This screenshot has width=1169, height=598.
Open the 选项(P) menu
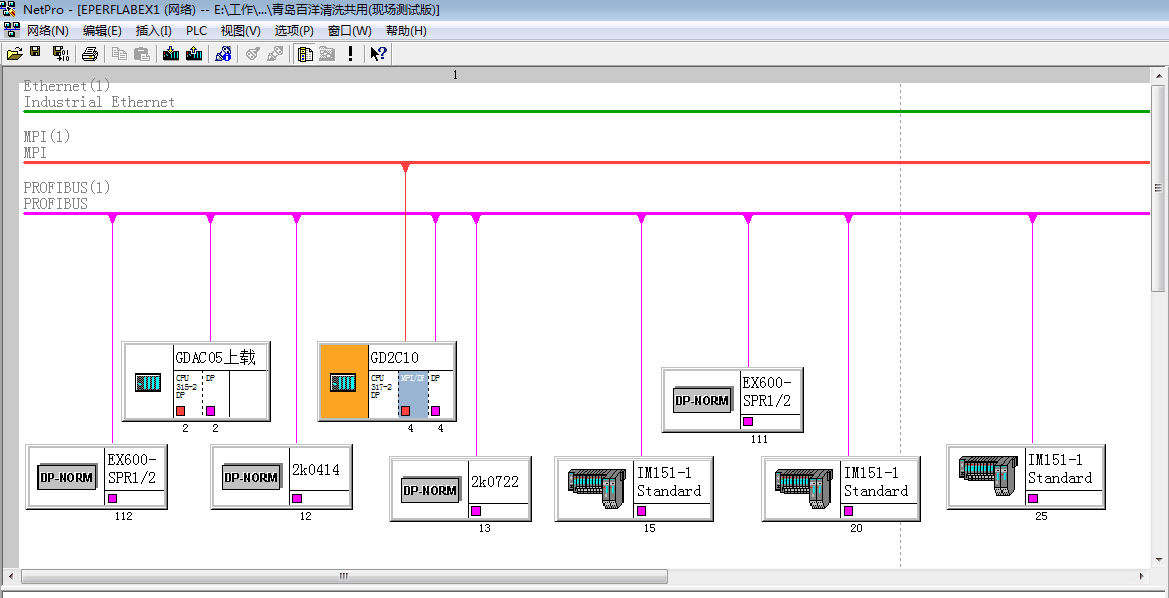click(x=294, y=31)
